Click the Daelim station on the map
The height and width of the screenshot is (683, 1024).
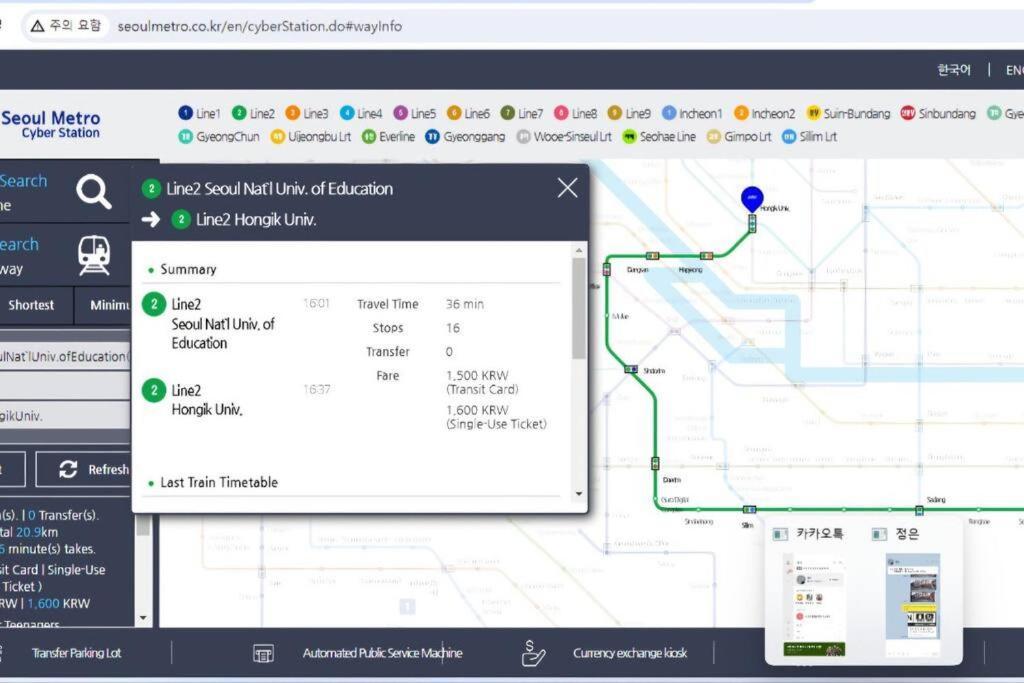pyautogui.click(x=655, y=464)
